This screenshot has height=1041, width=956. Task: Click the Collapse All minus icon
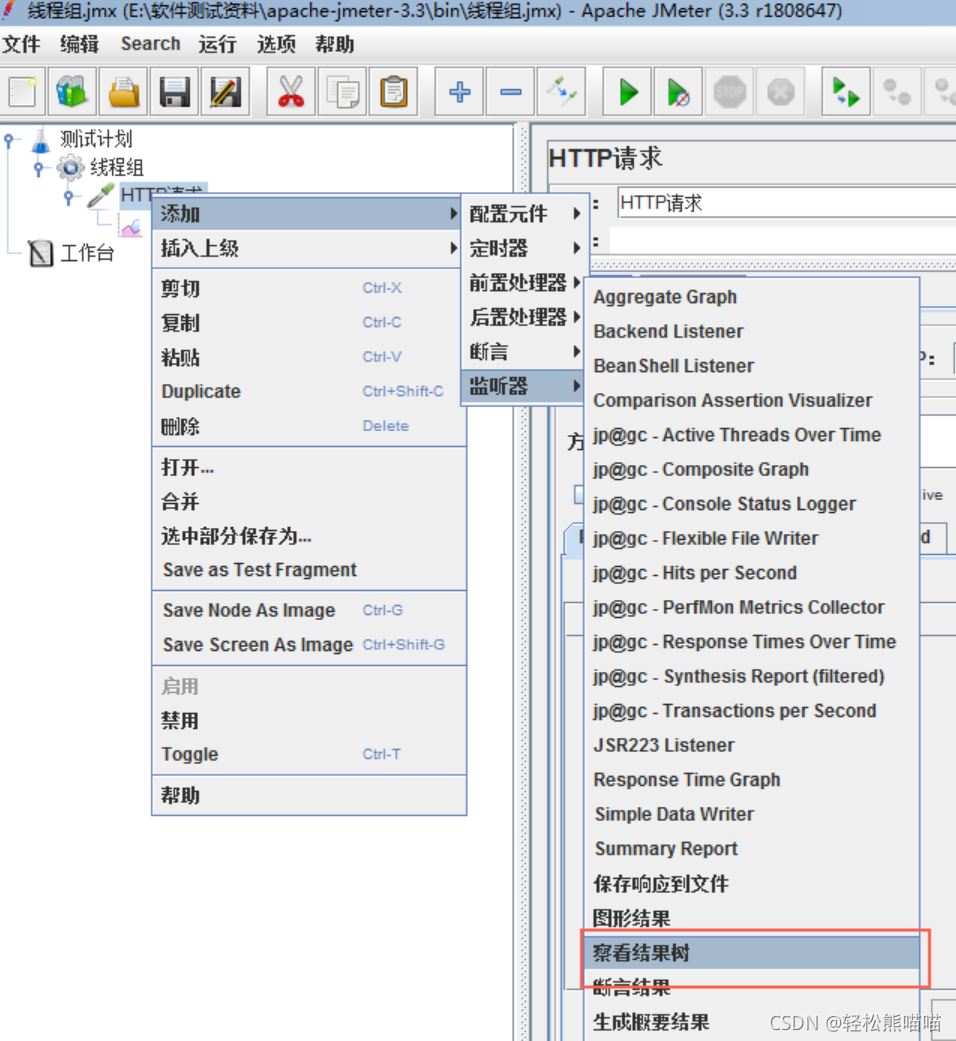tap(511, 92)
